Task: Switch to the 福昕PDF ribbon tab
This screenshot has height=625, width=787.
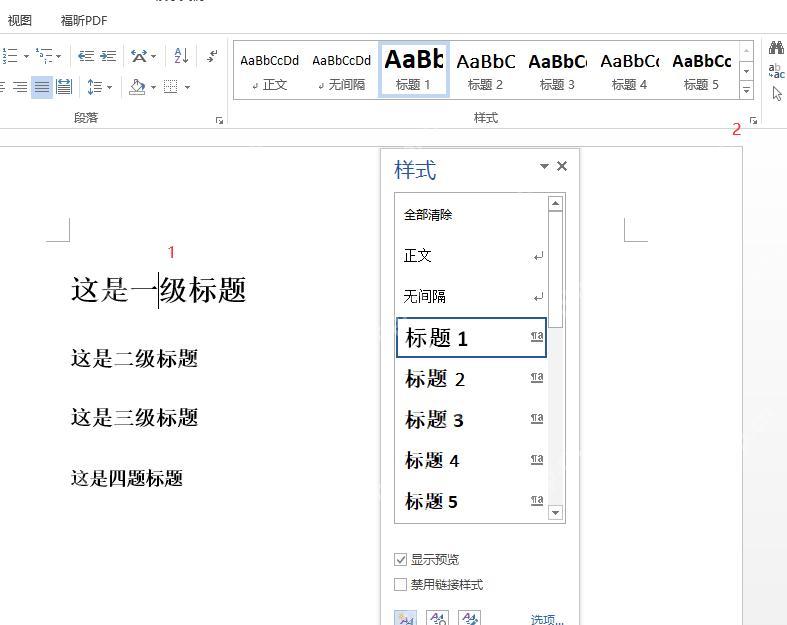Action: coord(84,21)
